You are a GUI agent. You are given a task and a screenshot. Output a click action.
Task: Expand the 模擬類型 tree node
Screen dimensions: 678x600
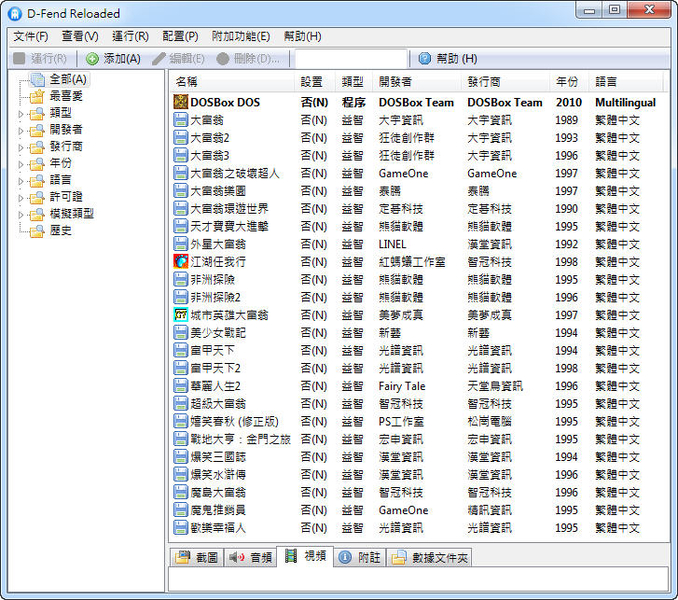tap(20, 215)
